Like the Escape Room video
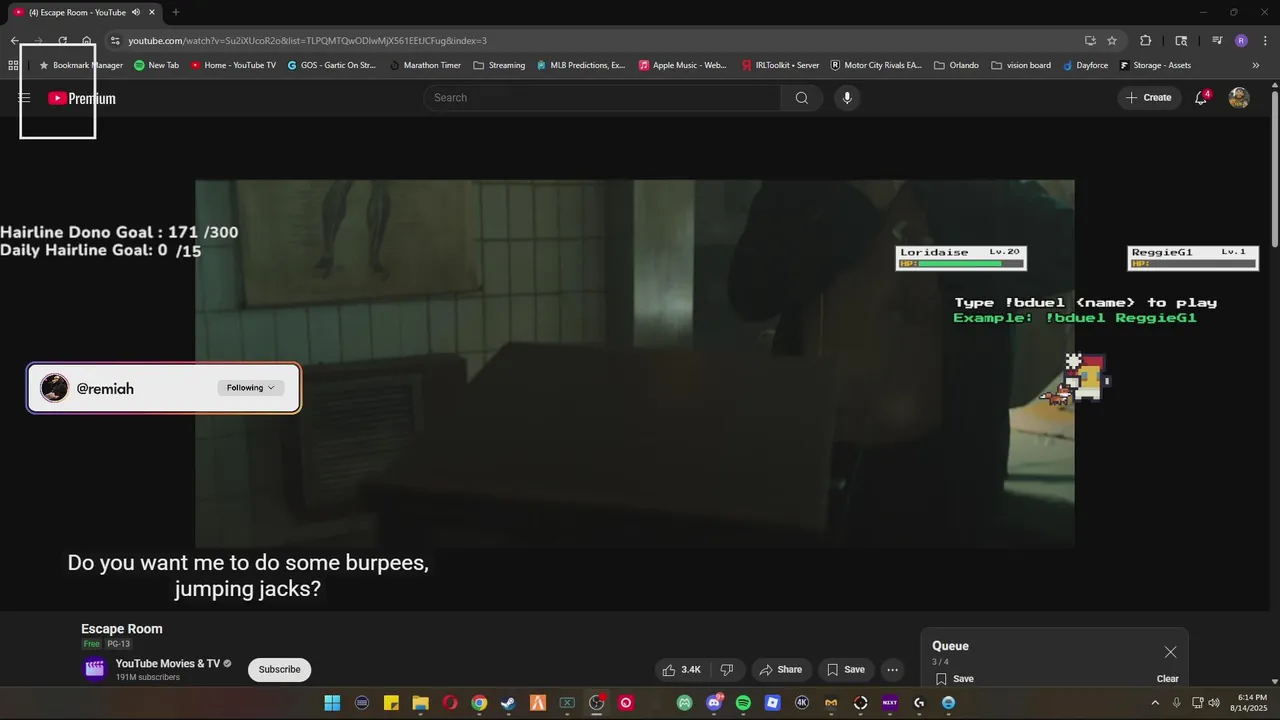The height and width of the screenshot is (720, 1280). click(680, 670)
